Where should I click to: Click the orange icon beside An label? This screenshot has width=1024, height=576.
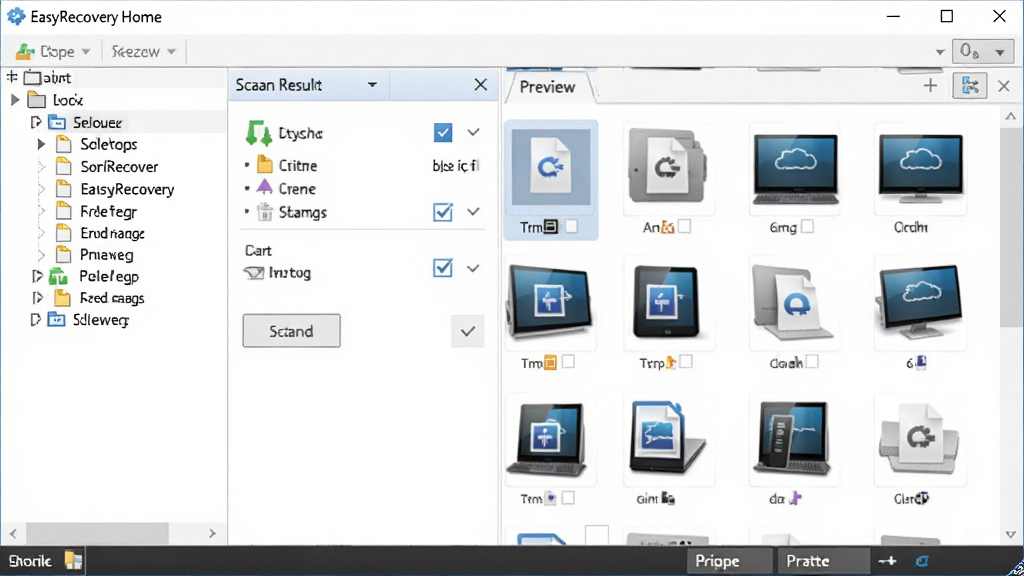tap(667, 227)
